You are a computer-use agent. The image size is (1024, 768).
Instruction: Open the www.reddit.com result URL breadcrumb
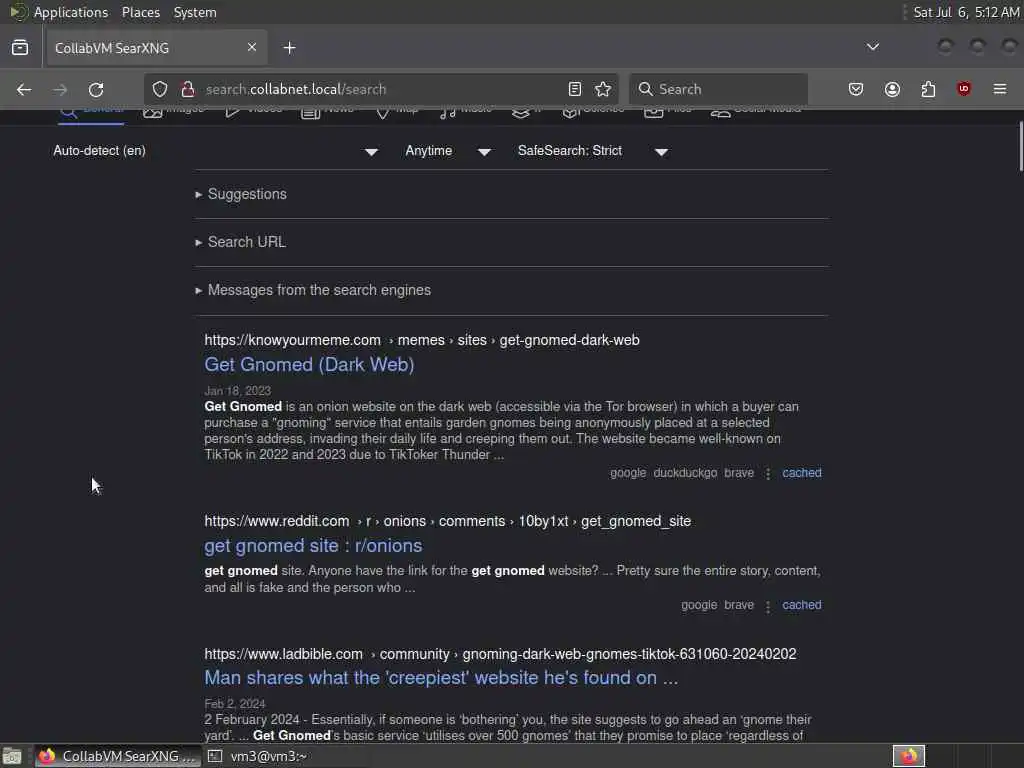pyautogui.click(x=447, y=521)
